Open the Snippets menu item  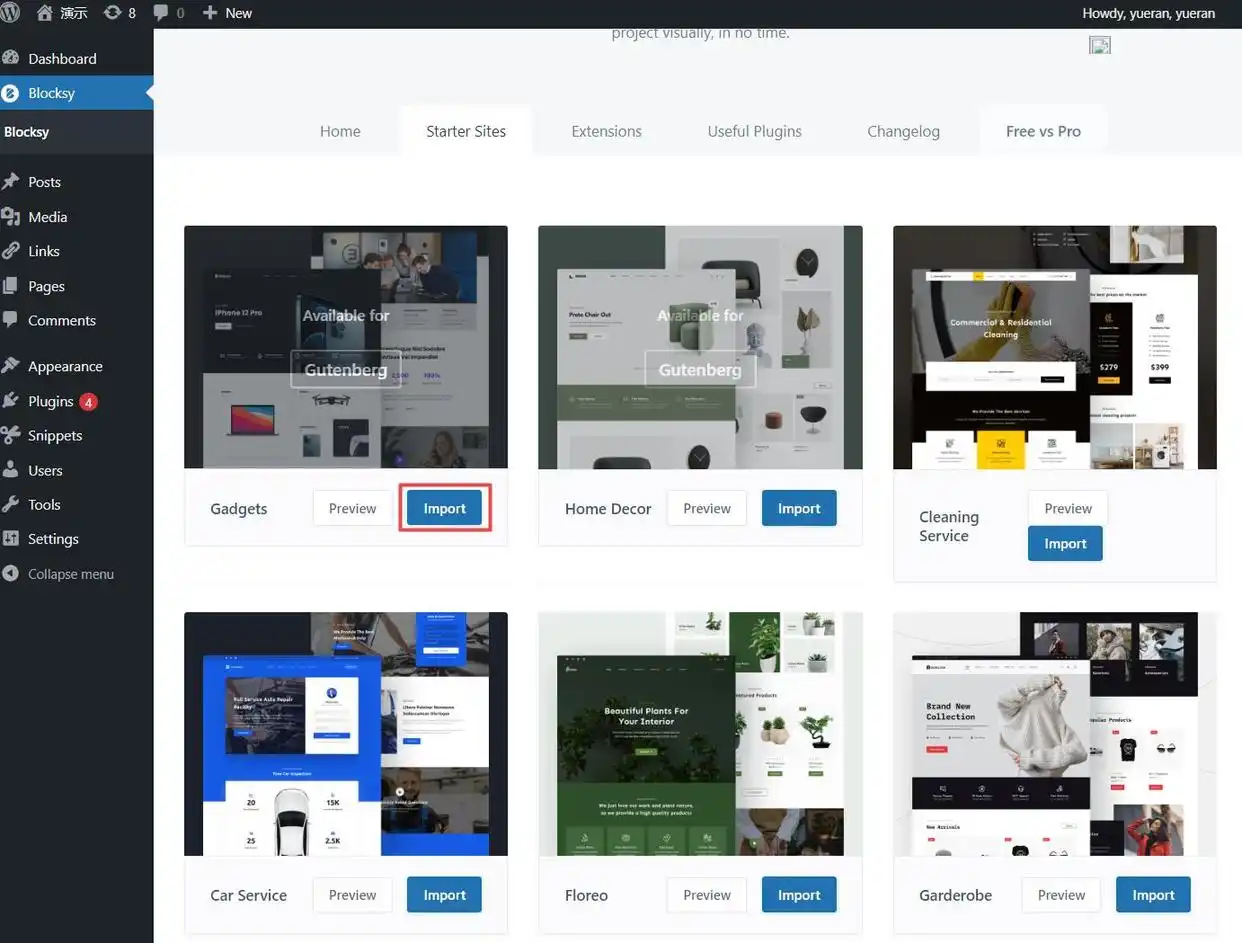[55, 436]
